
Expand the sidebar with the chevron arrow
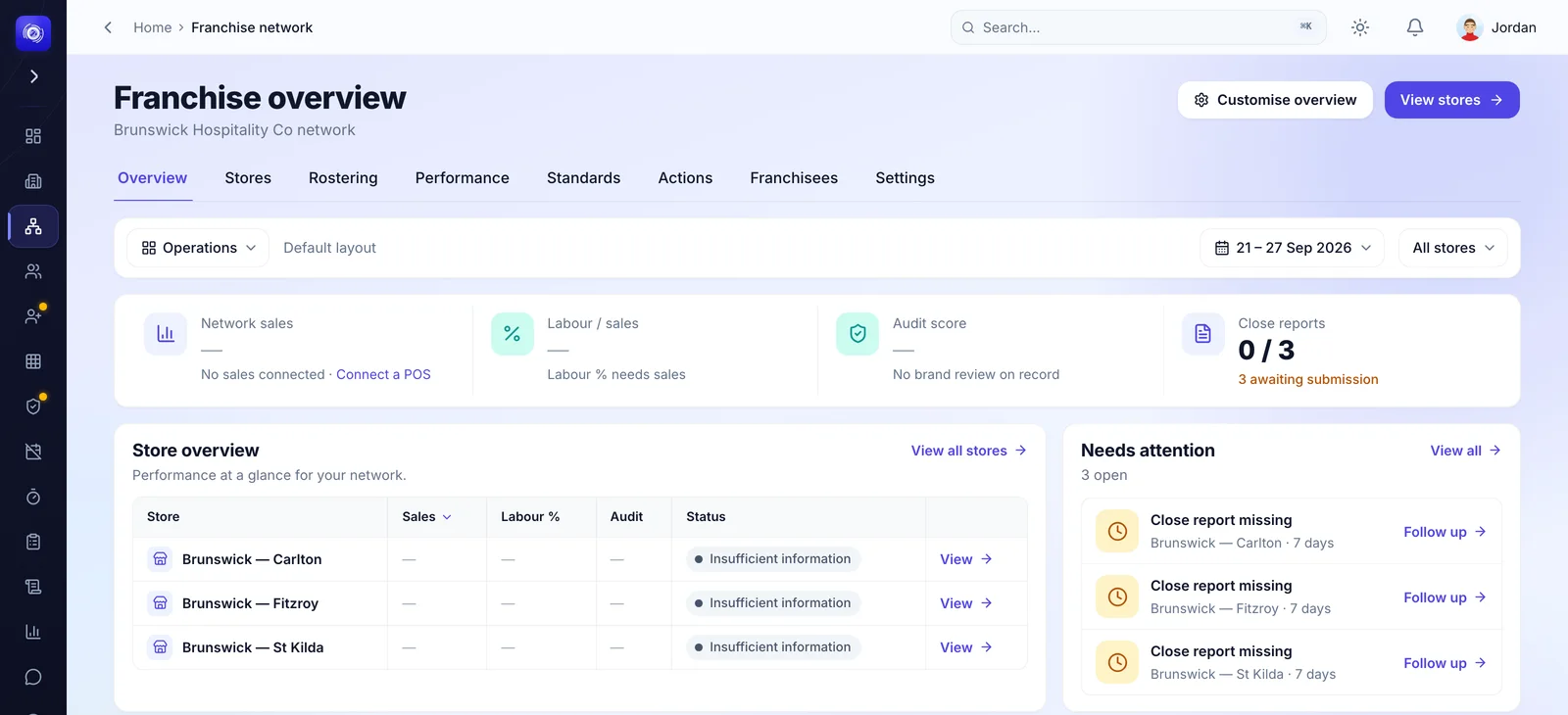pyautogui.click(x=33, y=76)
